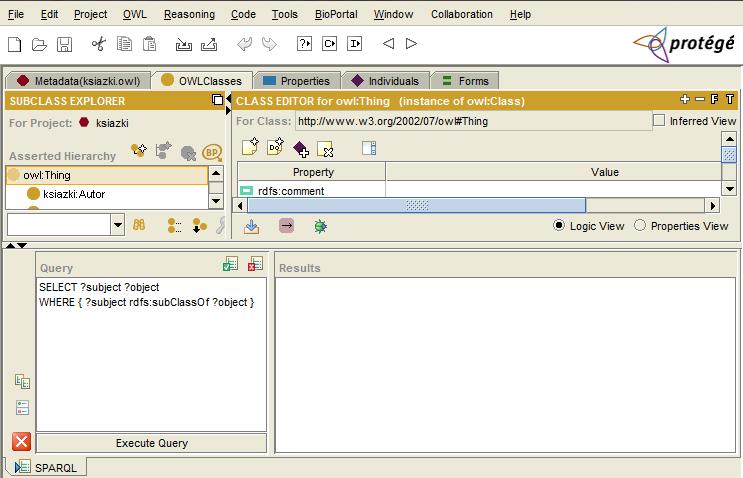Select the Properties View radio button

[x=640, y=225]
